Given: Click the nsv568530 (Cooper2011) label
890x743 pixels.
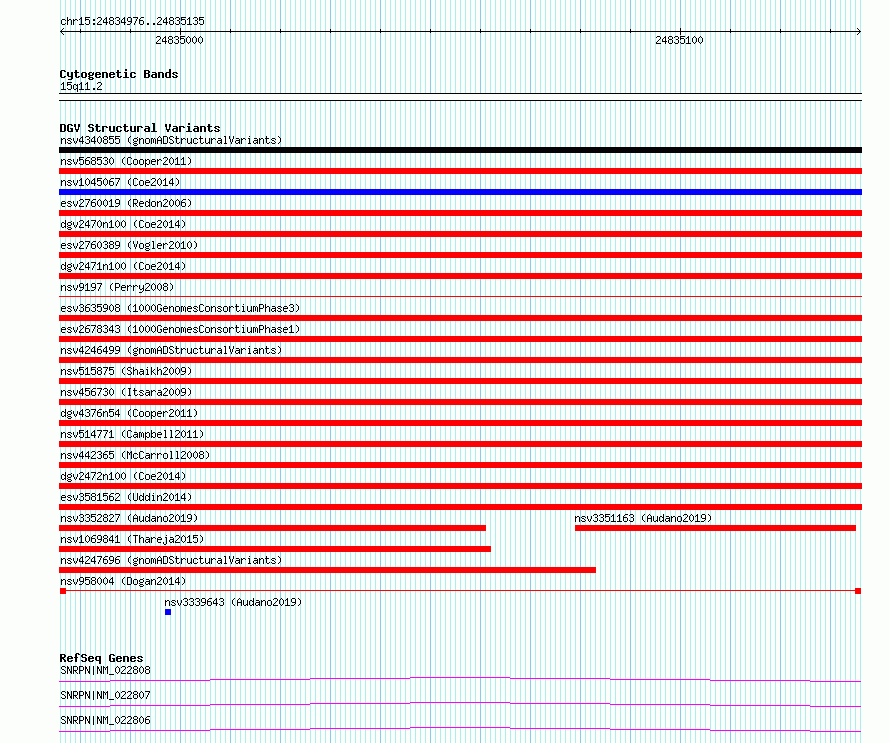Looking at the screenshot, I should (x=126, y=161).
